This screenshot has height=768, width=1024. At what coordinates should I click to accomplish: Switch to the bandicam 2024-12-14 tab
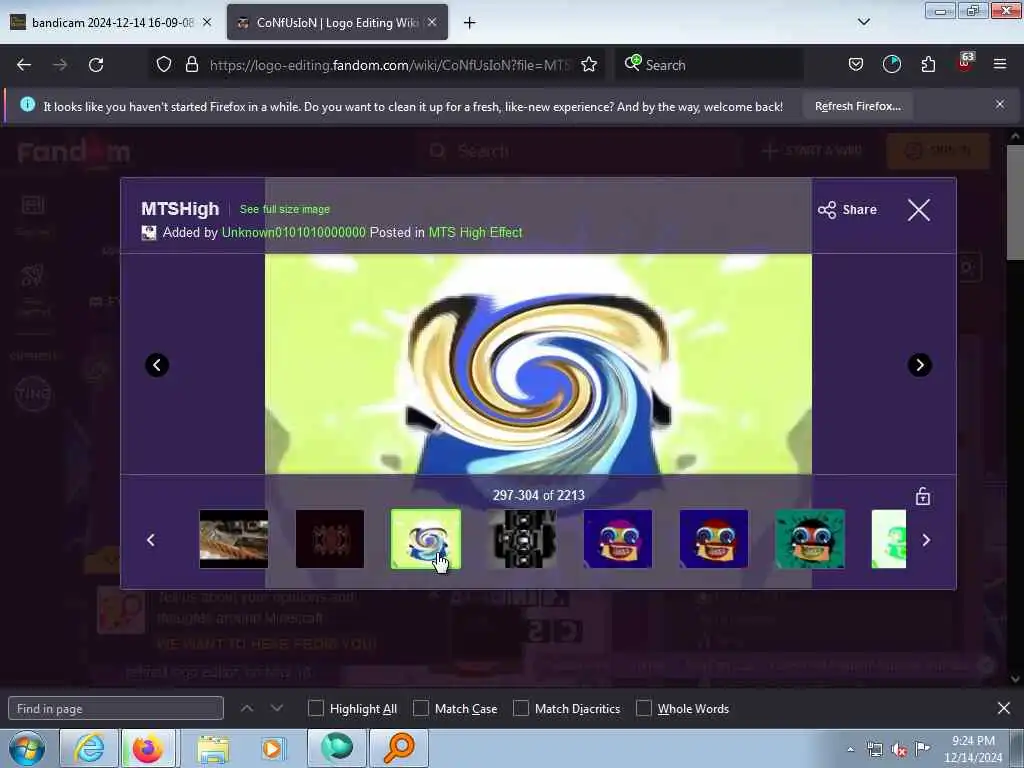(x=111, y=22)
